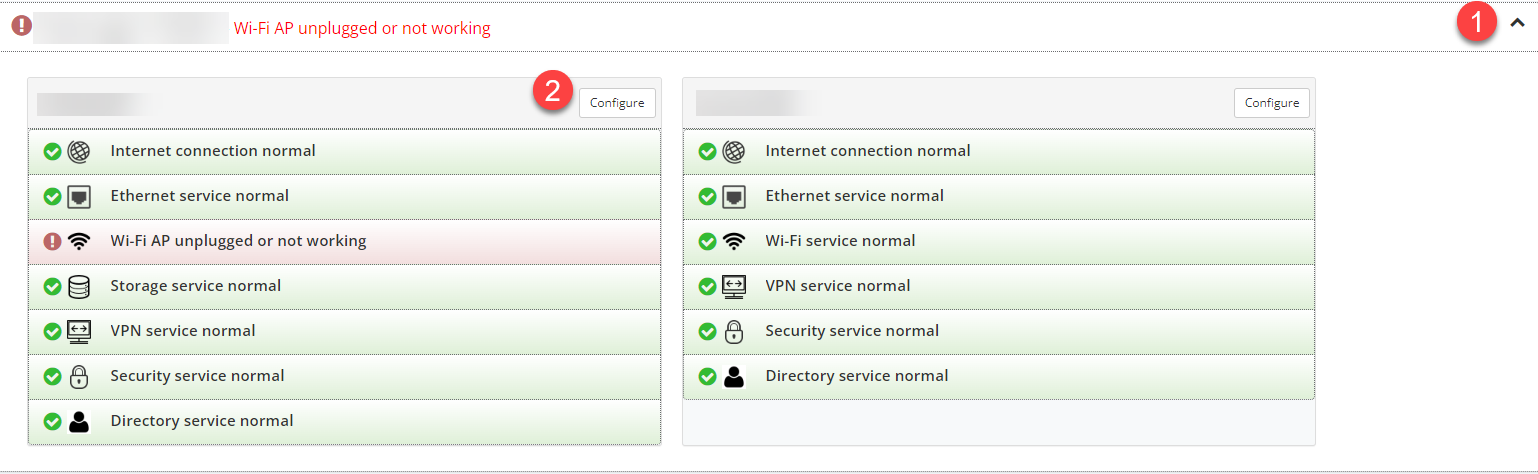Click the red warning icon on the Wi-Fi AP row

[x=53, y=242]
